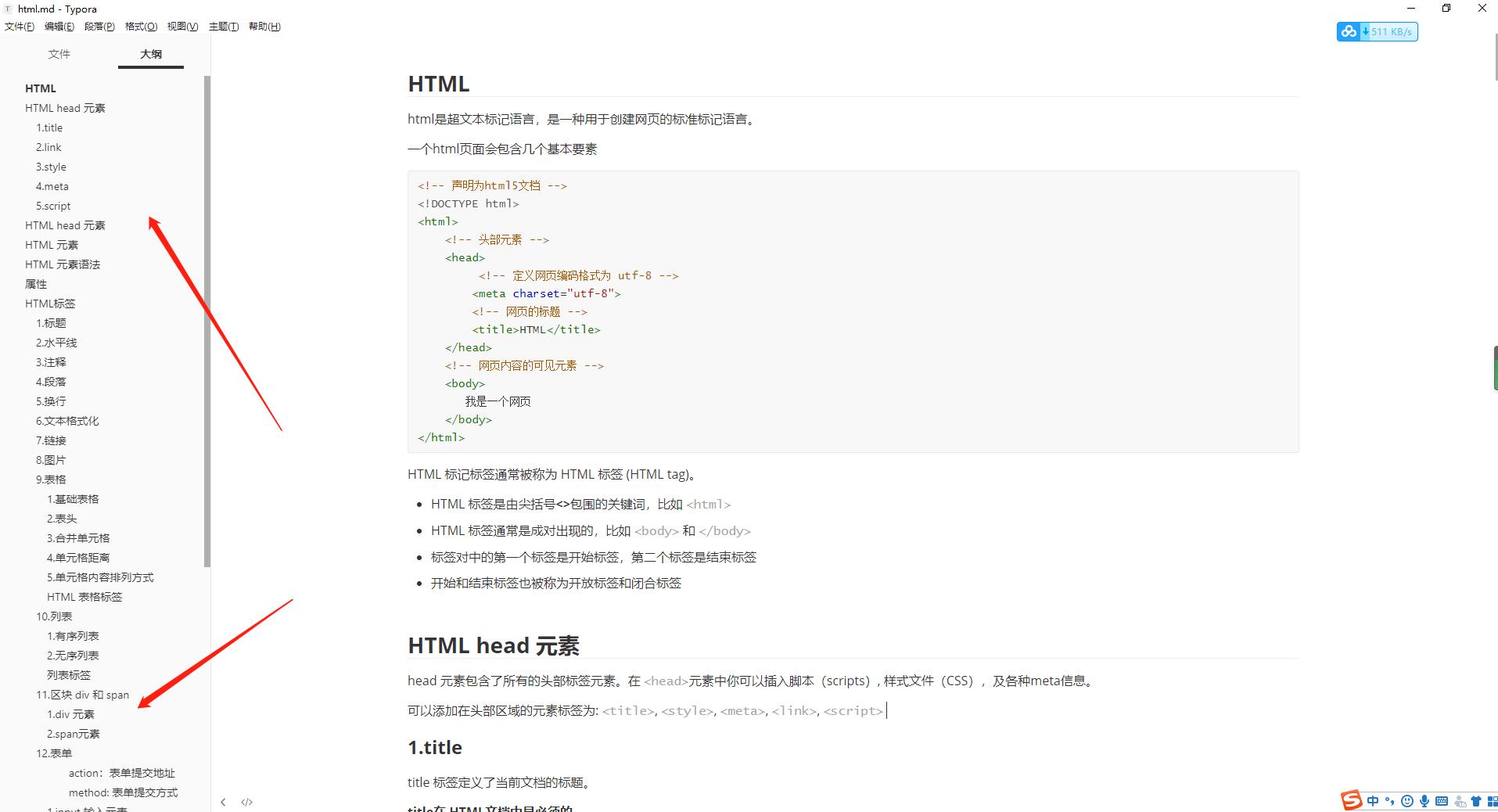This screenshot has height=812, width=1498.
Task: Select 1.有序列表 in the outline
Action: pyautogui.click(x=73, y=636)
